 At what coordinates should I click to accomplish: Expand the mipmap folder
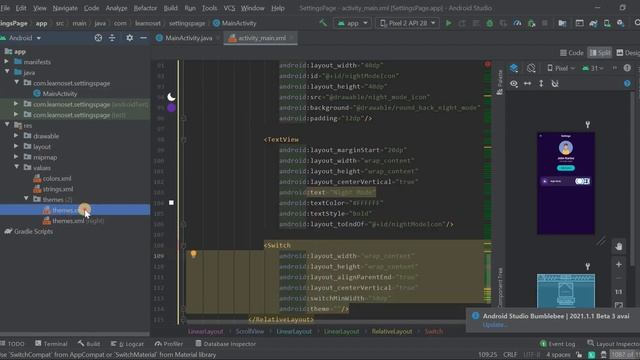pos(16,157)
